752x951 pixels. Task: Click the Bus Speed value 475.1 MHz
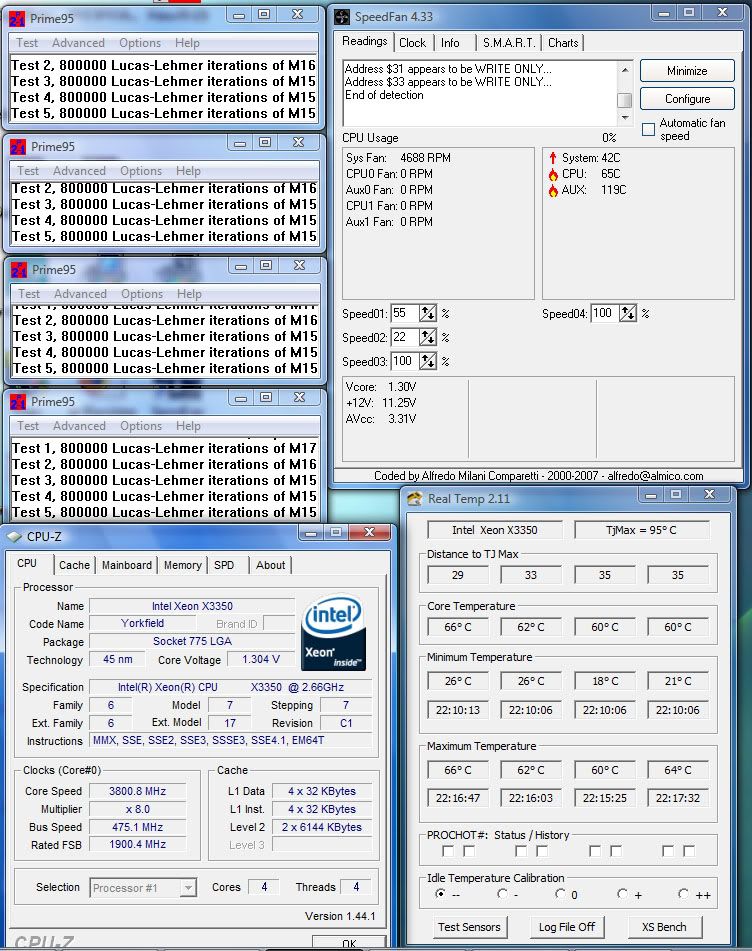pyautogui.click(x=138, y=827)
